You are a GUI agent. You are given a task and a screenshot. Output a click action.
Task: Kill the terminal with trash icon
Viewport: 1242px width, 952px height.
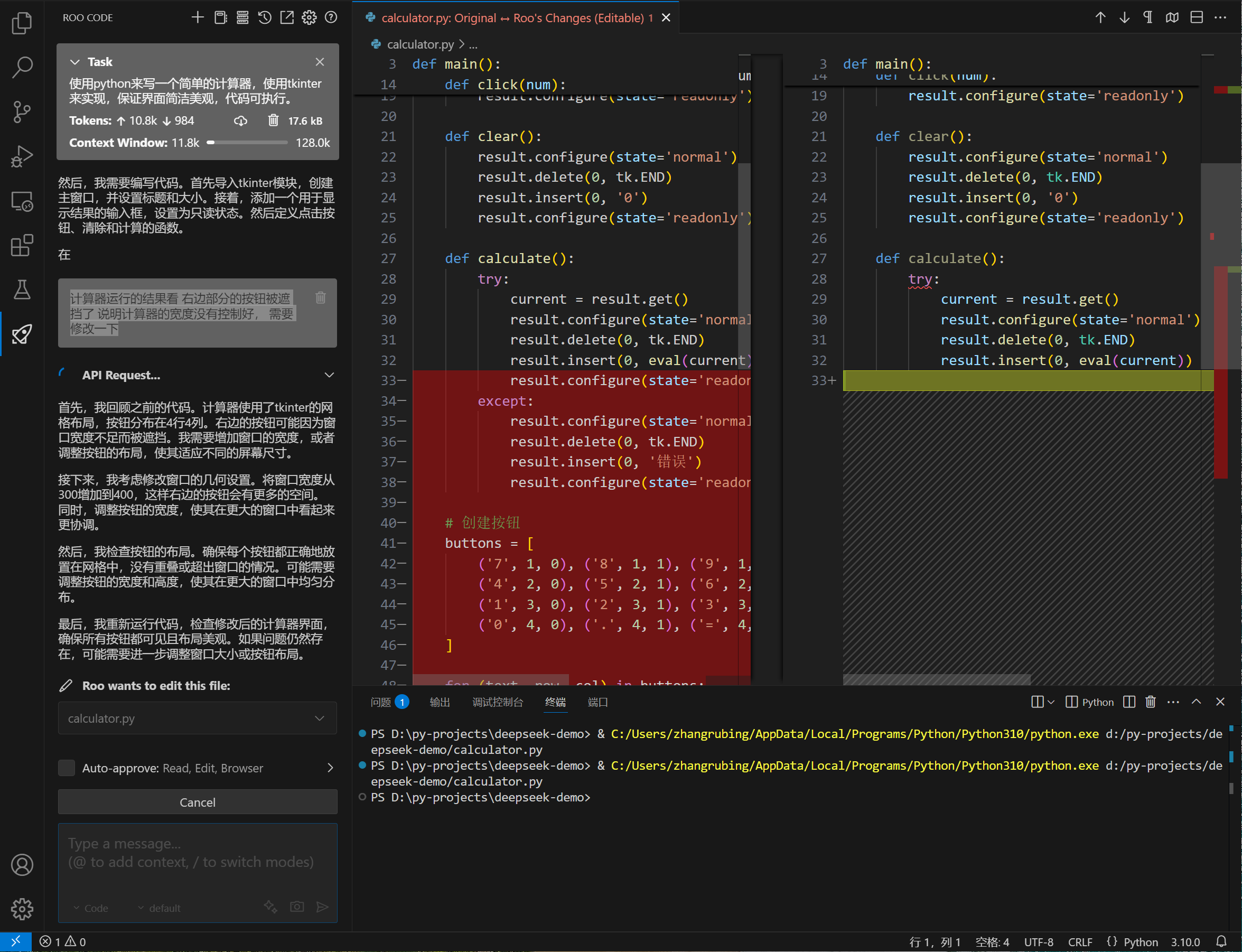(1151, 702)
